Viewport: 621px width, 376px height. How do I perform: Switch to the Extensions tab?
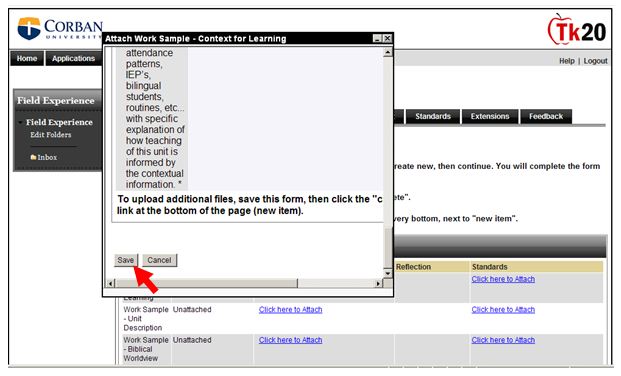tap(490, 116)
